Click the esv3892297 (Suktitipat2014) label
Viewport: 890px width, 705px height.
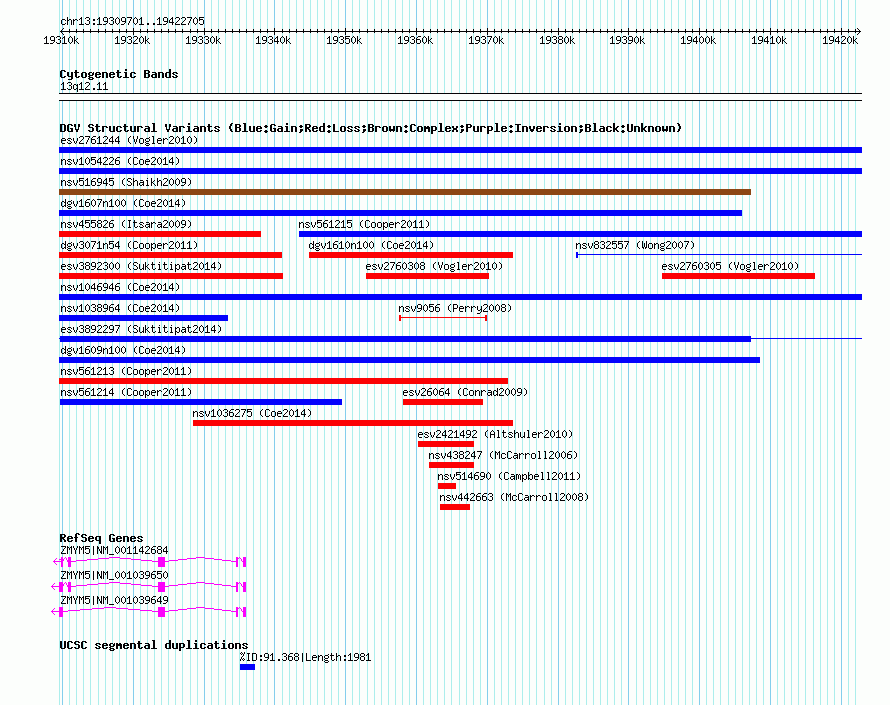[141, 329]
